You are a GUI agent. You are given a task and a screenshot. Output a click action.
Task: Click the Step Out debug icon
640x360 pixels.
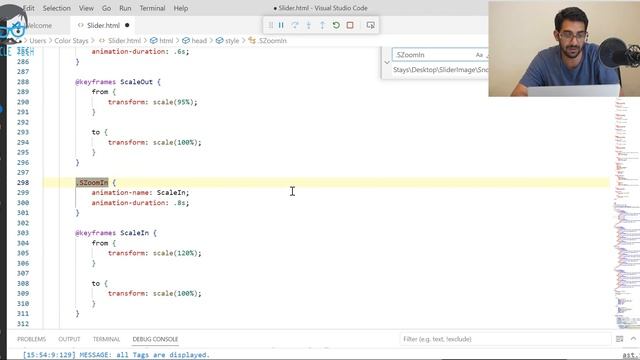[322, 25]
